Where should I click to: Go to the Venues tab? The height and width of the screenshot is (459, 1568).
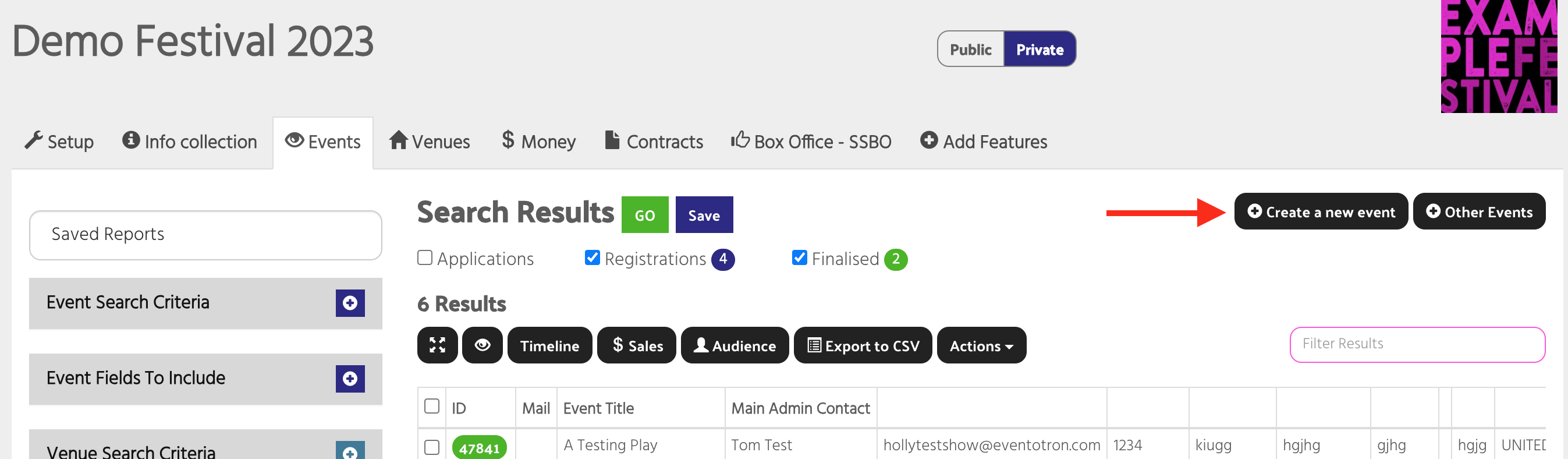tap(430, 142)
